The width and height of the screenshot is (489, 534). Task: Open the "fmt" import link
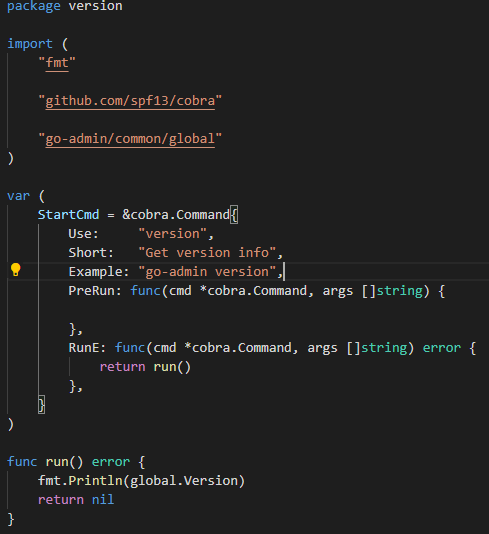click(57, 63)
